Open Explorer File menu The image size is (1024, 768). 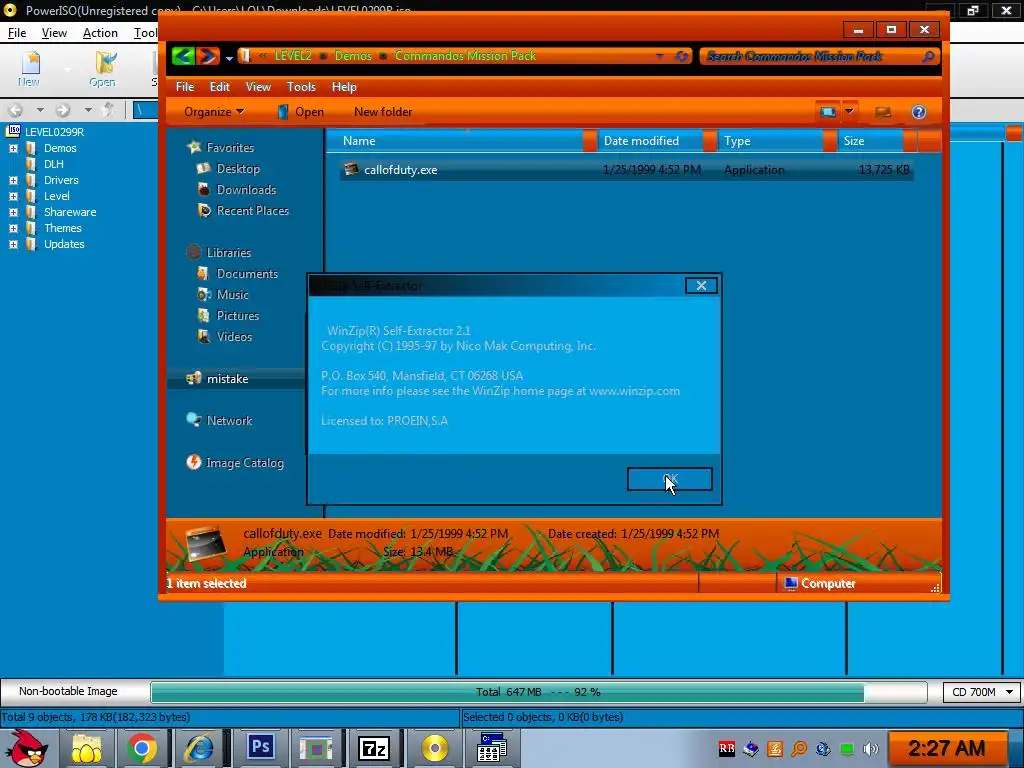click(185, 87)
